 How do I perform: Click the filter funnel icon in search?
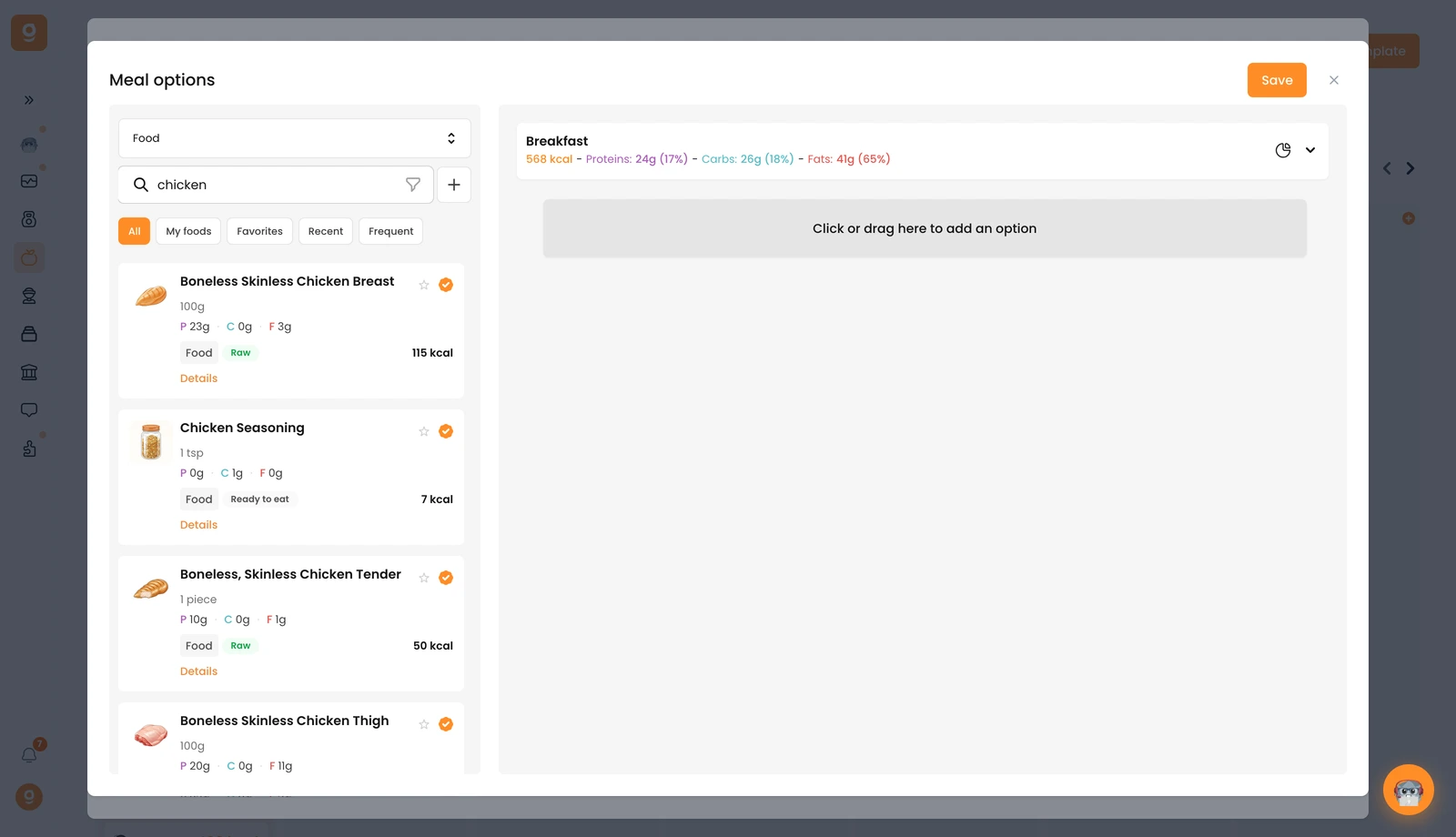(413, 185)
